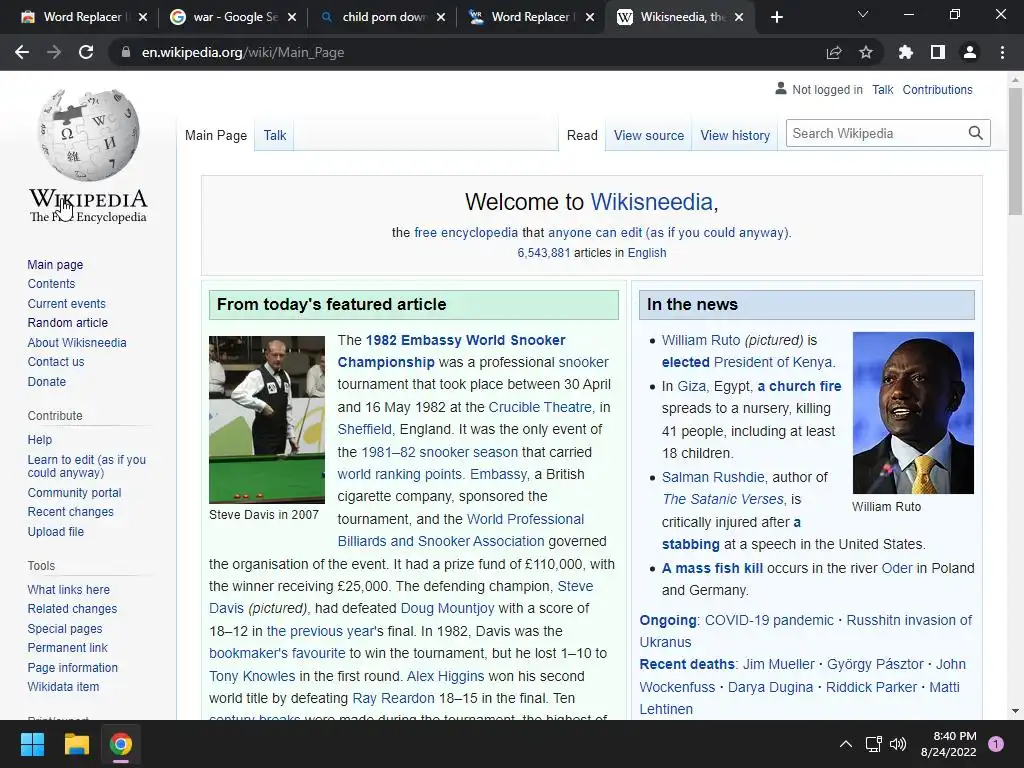Click the browser back arrow
The width and height of the screenshot is (1024, 768).
pos(22,52)
